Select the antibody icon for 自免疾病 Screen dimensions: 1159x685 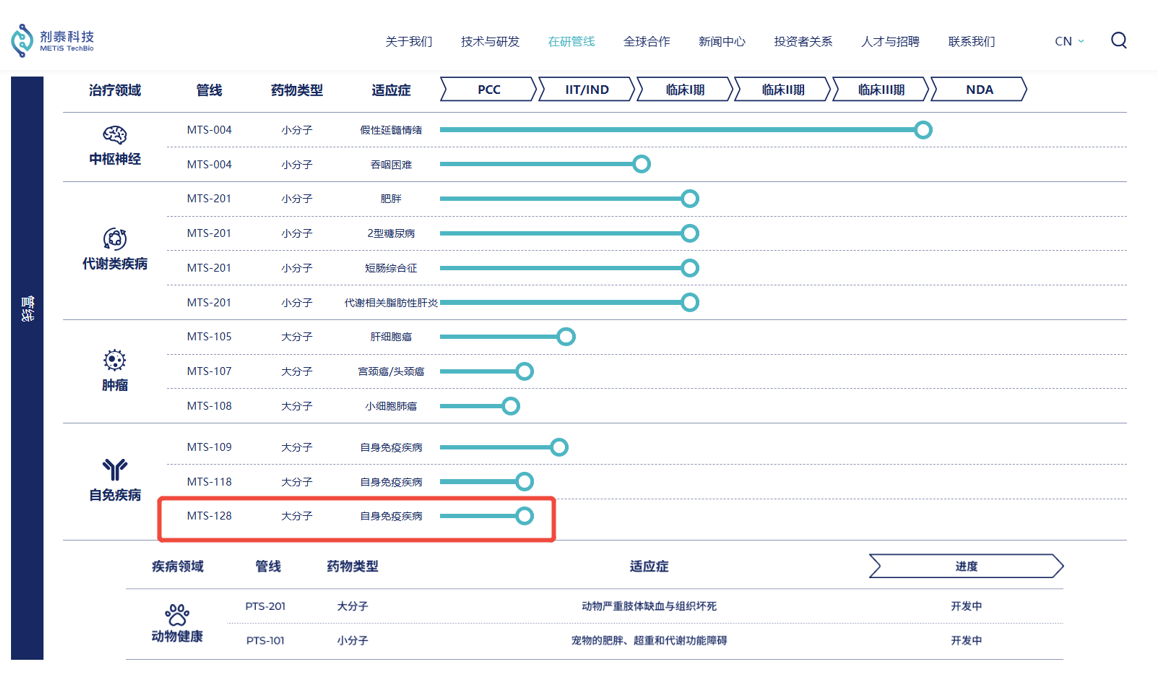tap(115, 470)
